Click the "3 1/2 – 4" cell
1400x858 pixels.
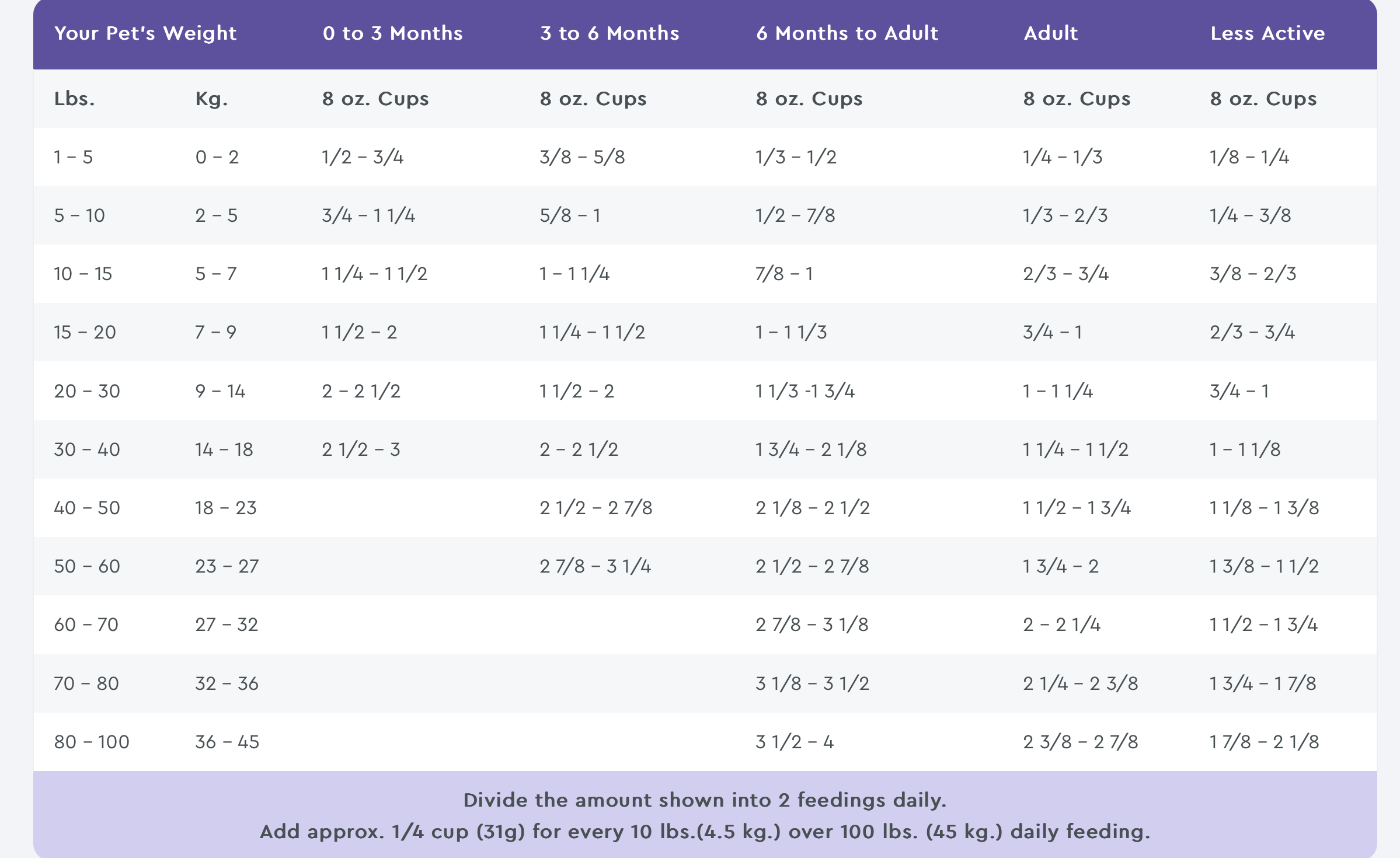click(x=795, y=742)
